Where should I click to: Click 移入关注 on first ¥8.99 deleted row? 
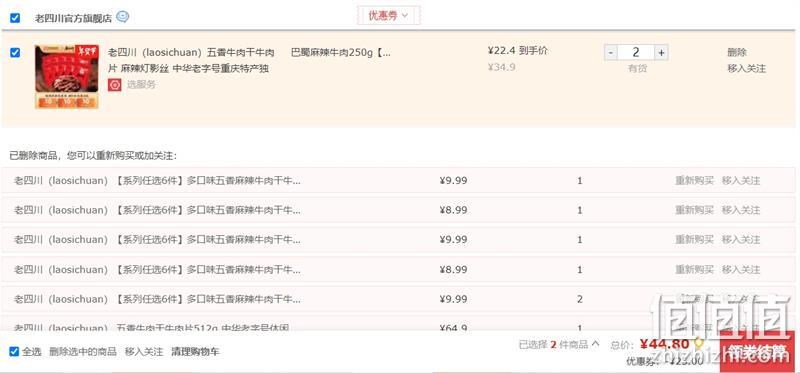[741, 210]
